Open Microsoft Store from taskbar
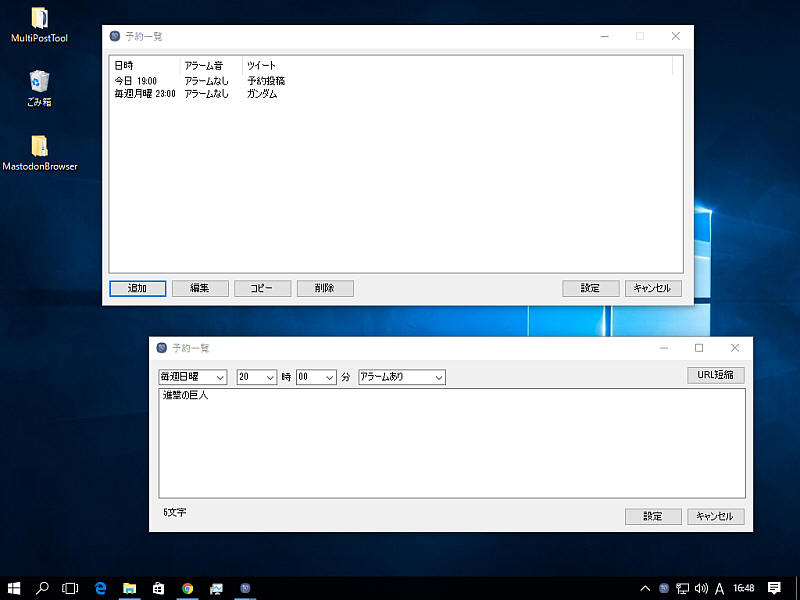Image resolution: width=800 pixels, height=600 pixels. [x=159, y=588]
